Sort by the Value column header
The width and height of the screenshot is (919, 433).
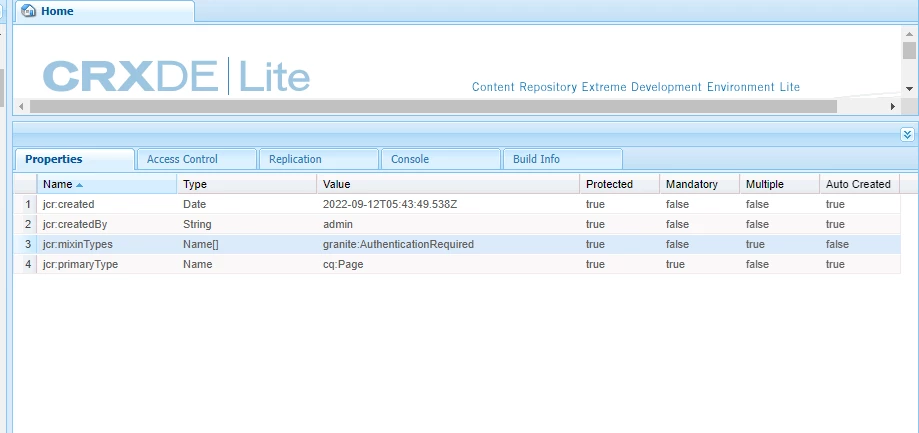[x=448, y=184]
